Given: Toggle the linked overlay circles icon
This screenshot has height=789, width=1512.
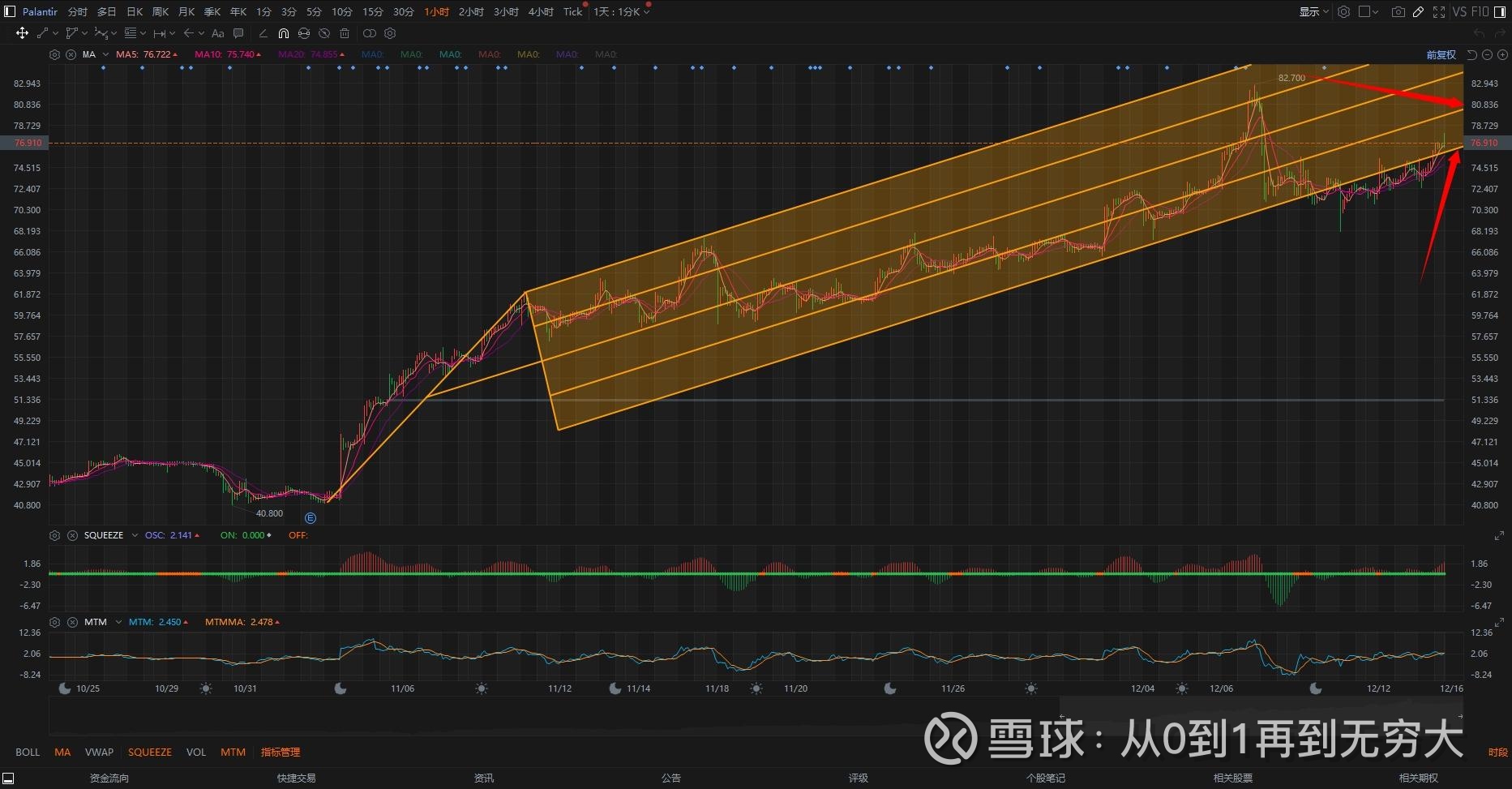Looking at the screenshot, I should pos(370,33).
